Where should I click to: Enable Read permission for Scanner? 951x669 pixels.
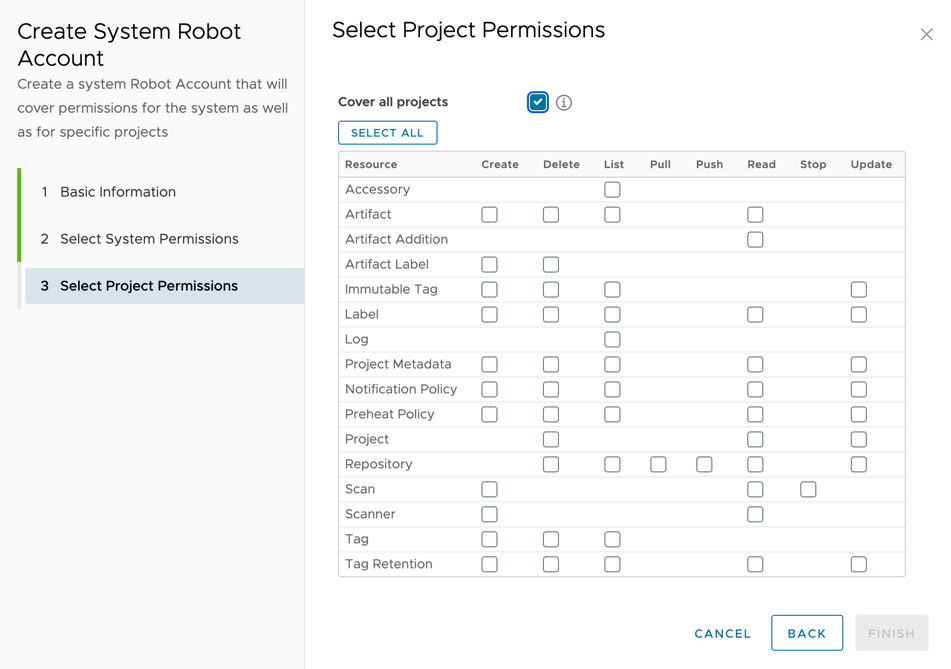pyautogui.click(x=755, y=514)
